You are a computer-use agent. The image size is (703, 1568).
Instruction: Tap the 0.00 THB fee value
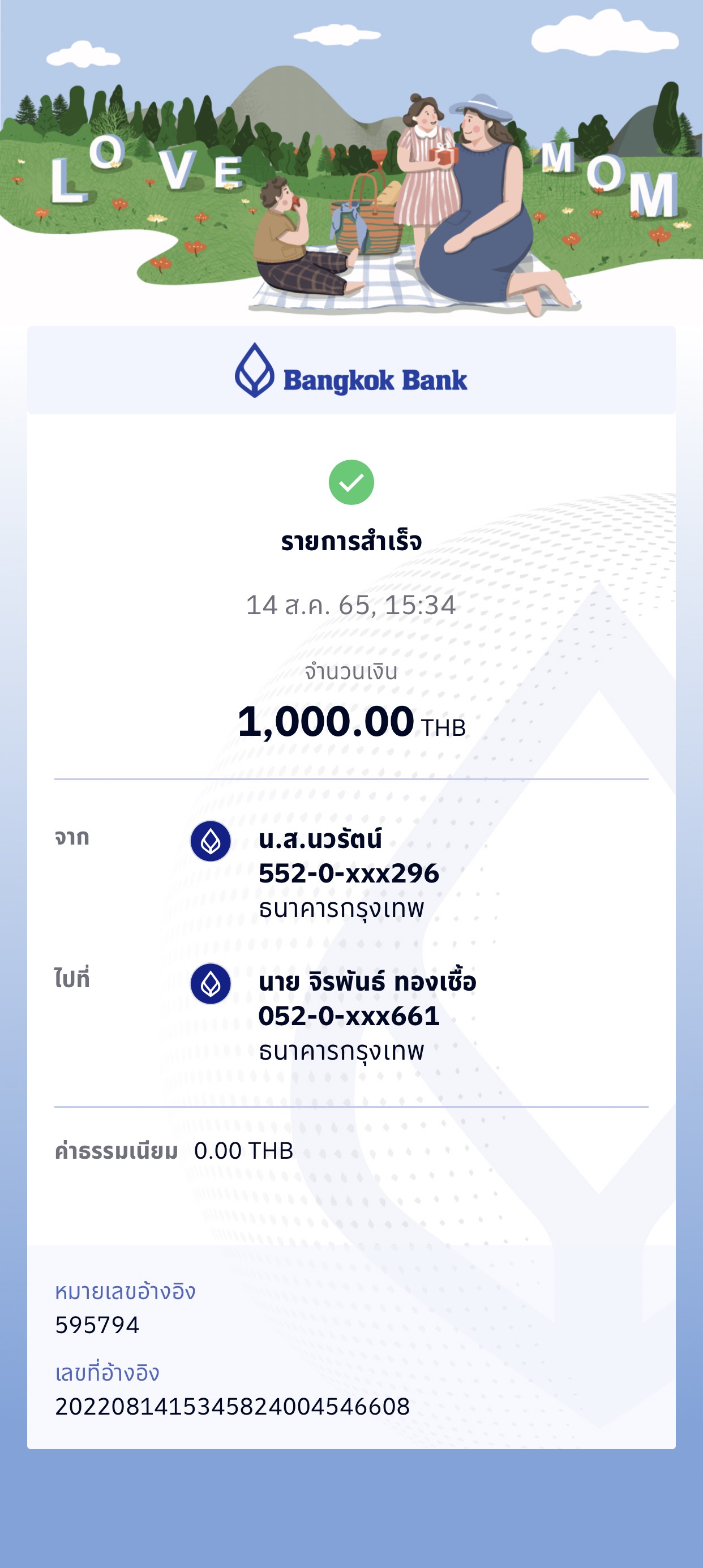[x=243, y=1150]
